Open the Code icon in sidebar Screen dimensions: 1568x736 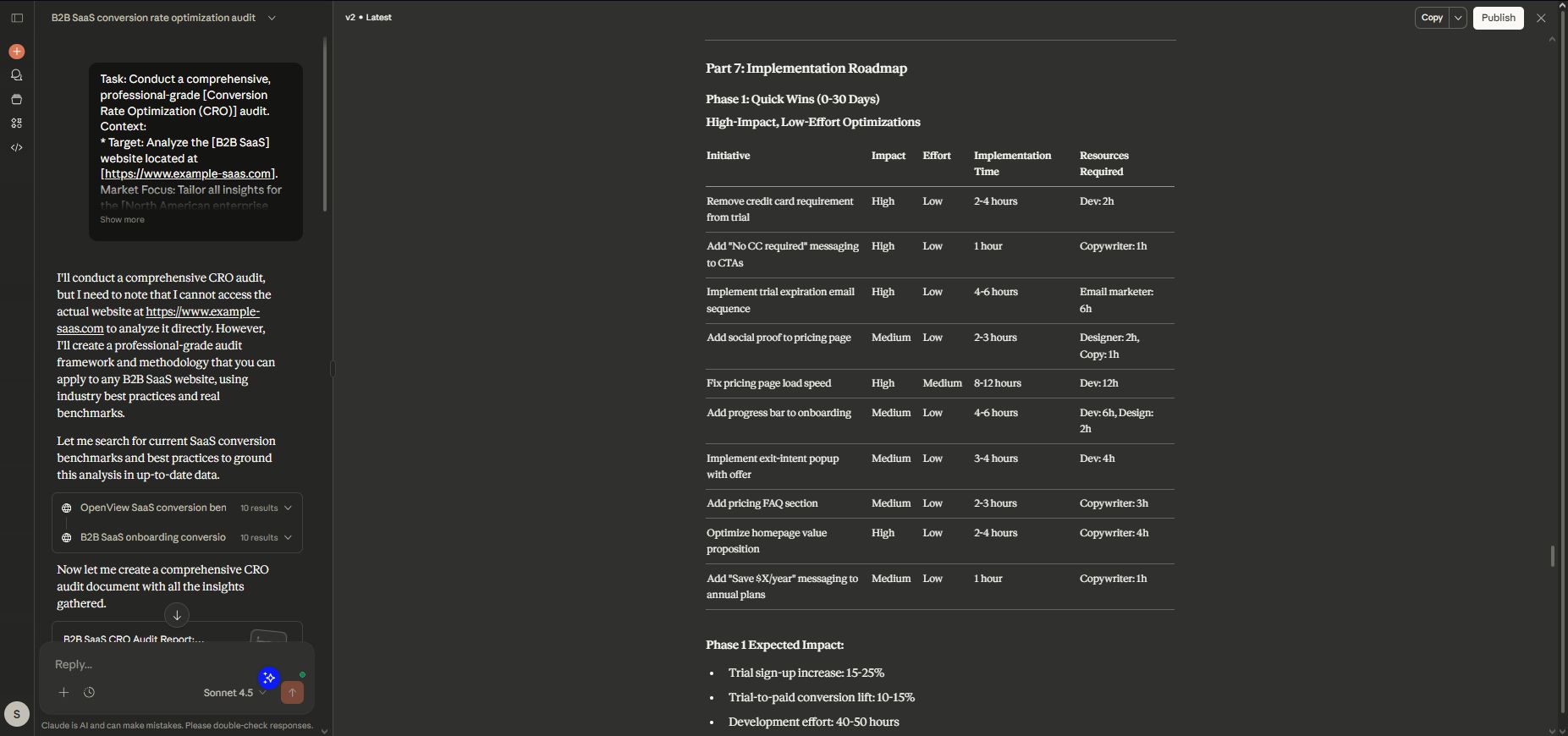(17, 147)
